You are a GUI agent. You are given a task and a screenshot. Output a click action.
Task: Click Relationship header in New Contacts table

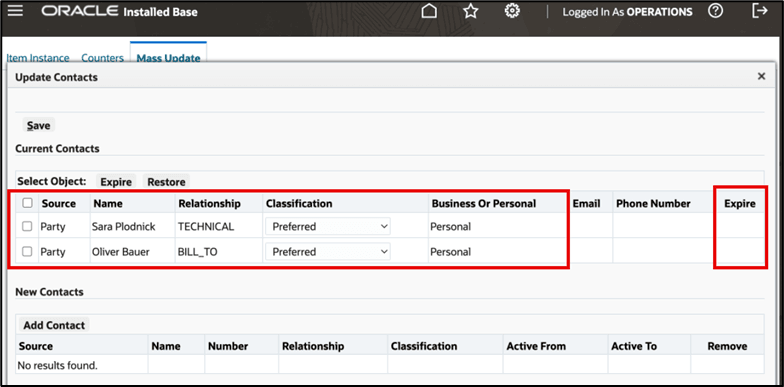313,346
